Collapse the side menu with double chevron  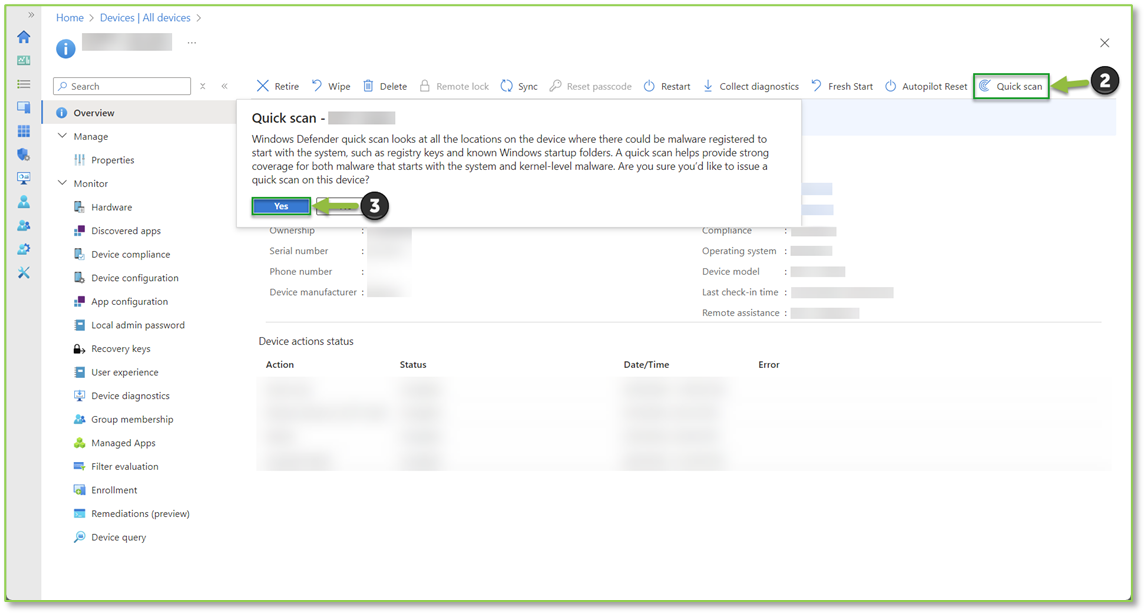[224, 86]
